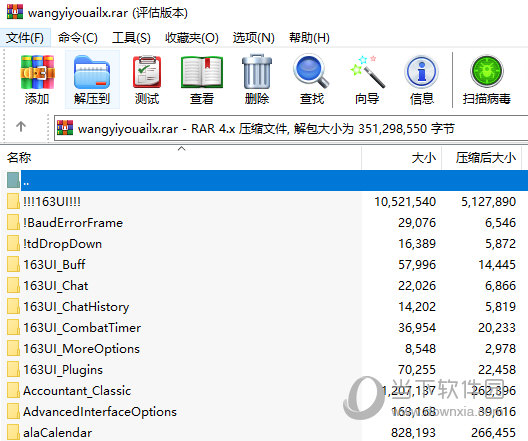
Task: Click size value 828,193
Action: click(414, 433)
